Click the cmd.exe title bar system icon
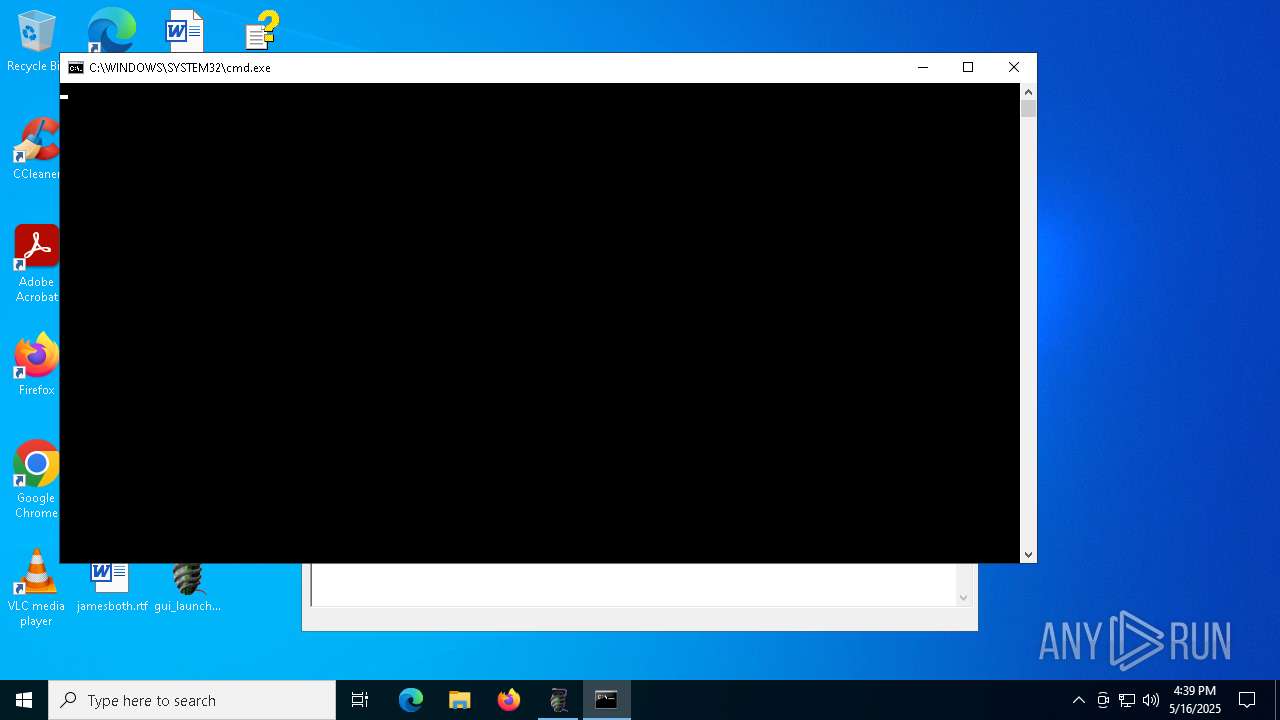Screen dimensions: 1280x720 point(76,68)
